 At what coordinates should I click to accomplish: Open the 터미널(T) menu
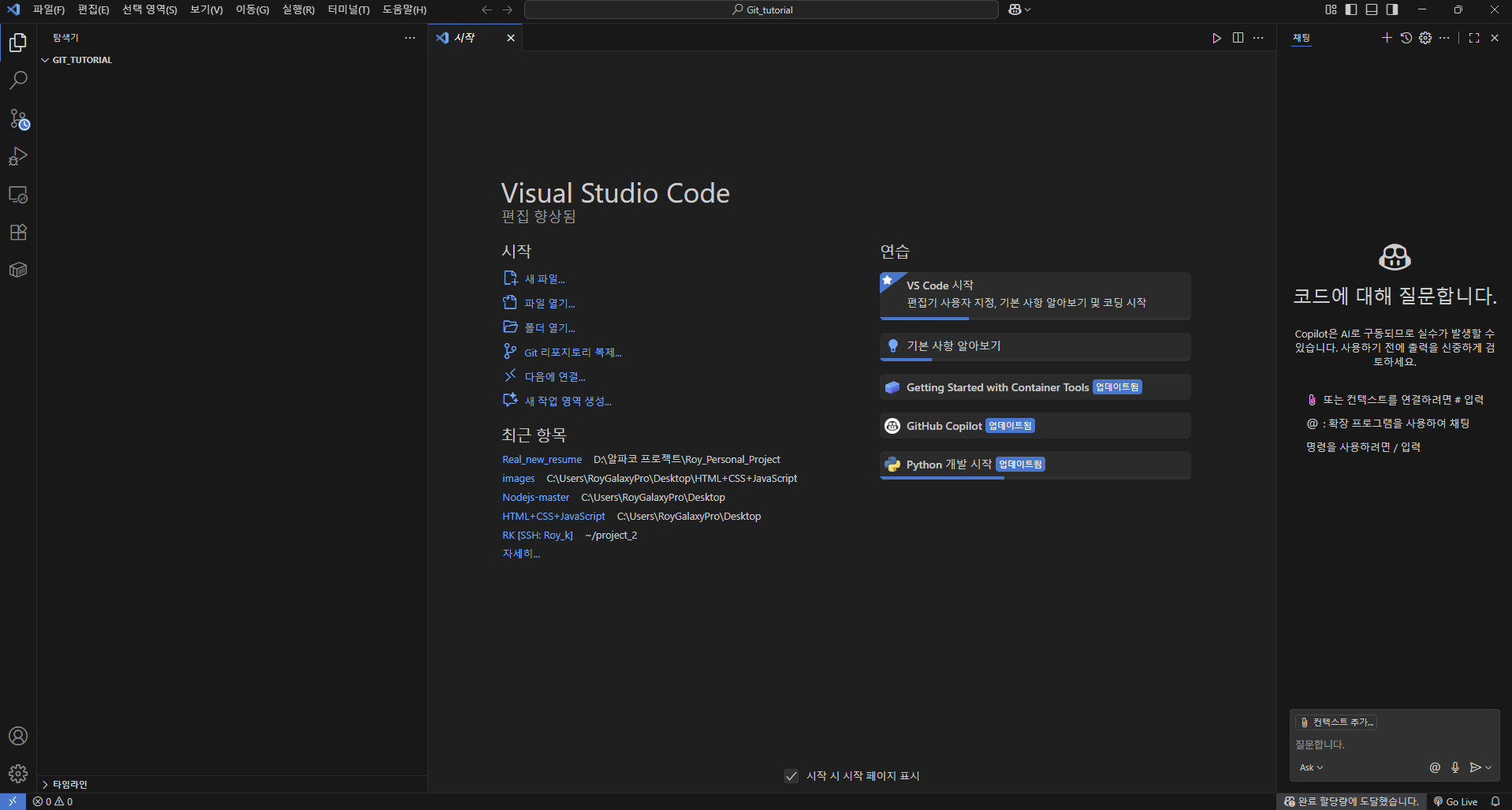(348, 9)
